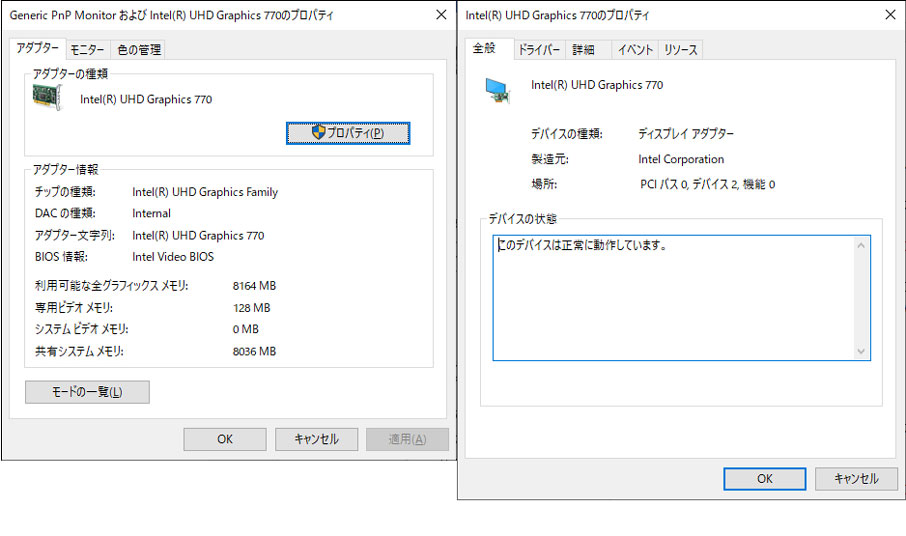Click the '8164 MB' total graphics memory value
This screenshot has width=906, height=536.
click(254, 285)
